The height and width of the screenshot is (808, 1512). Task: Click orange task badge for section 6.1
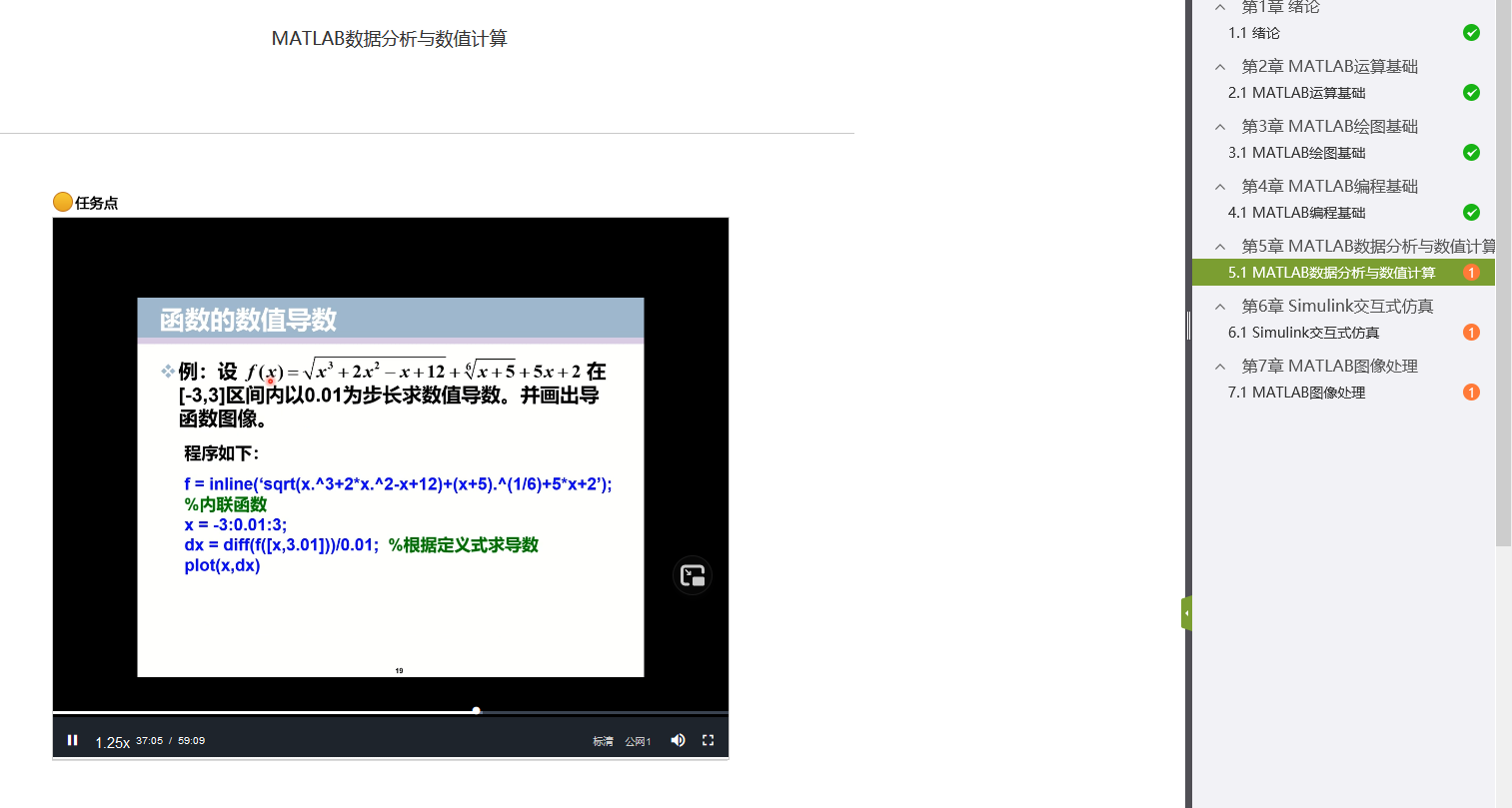(x=1471, y=333)
